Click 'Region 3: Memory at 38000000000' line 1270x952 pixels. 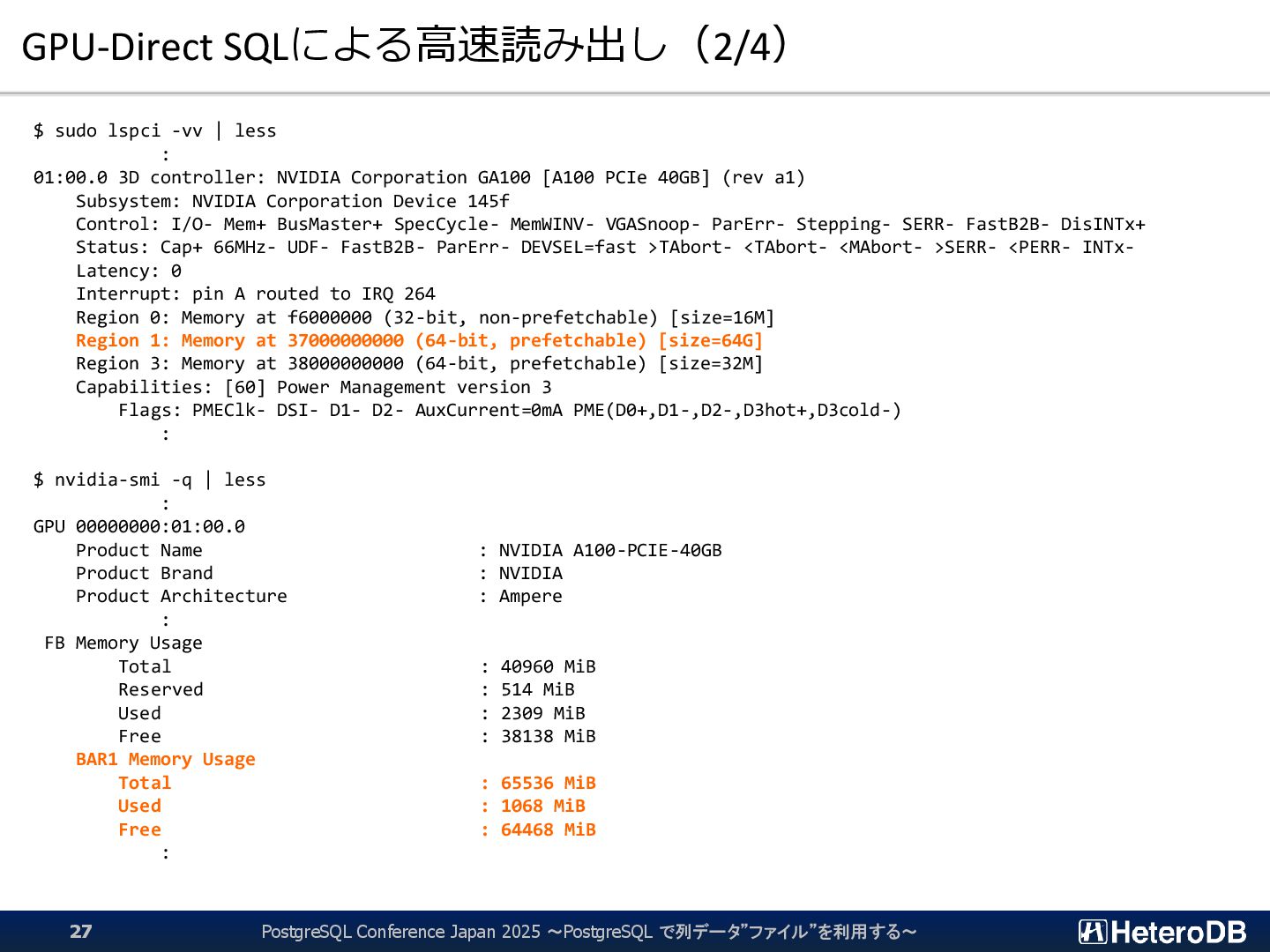click(419, 363)
